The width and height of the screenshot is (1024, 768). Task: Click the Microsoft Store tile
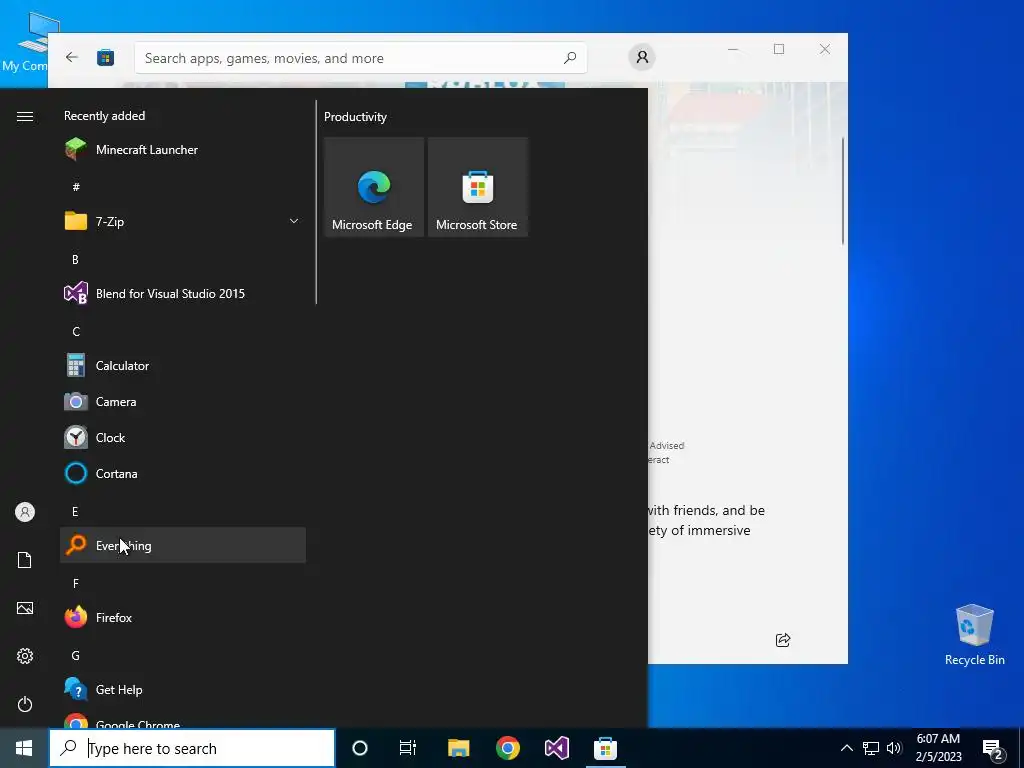(x=477, y=187)
